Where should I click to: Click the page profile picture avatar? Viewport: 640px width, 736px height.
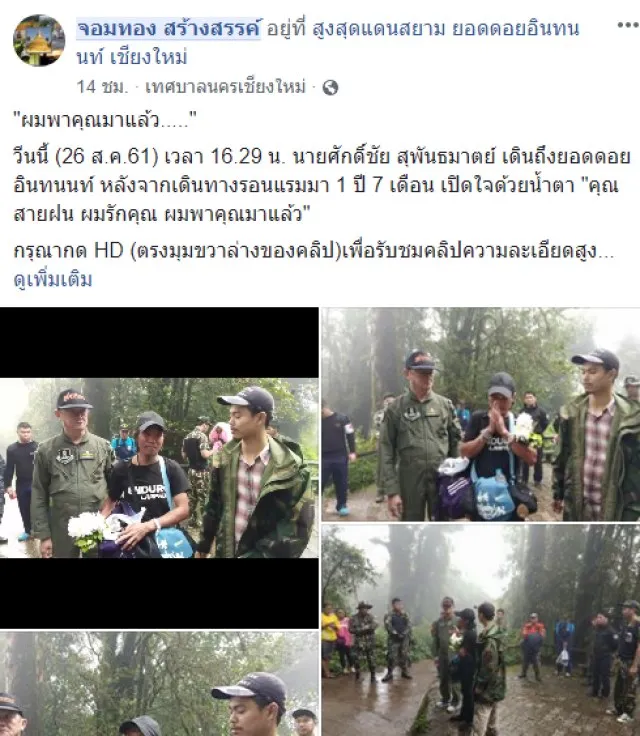39,40
